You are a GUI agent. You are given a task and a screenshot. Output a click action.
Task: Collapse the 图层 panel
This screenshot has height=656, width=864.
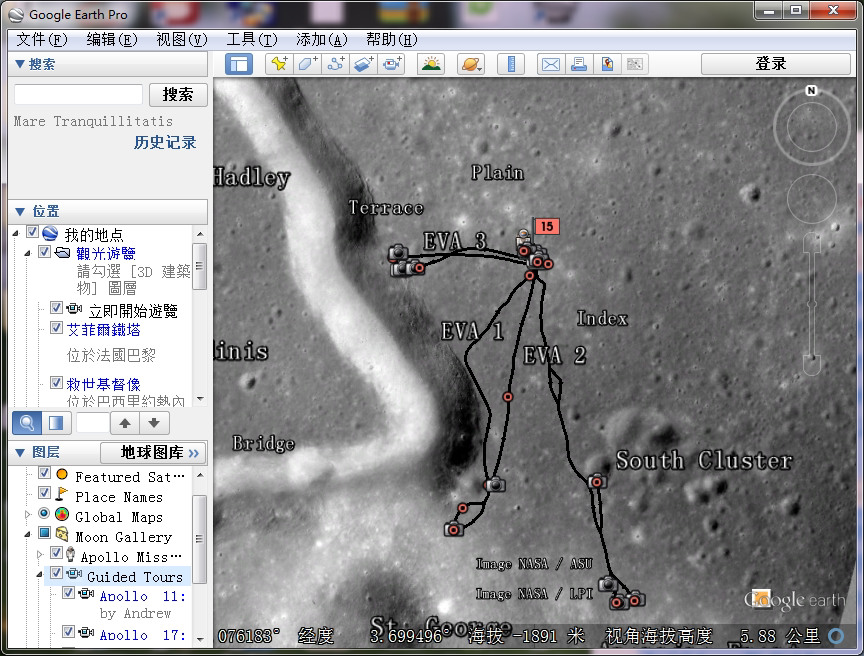click(x=20, y=452)
